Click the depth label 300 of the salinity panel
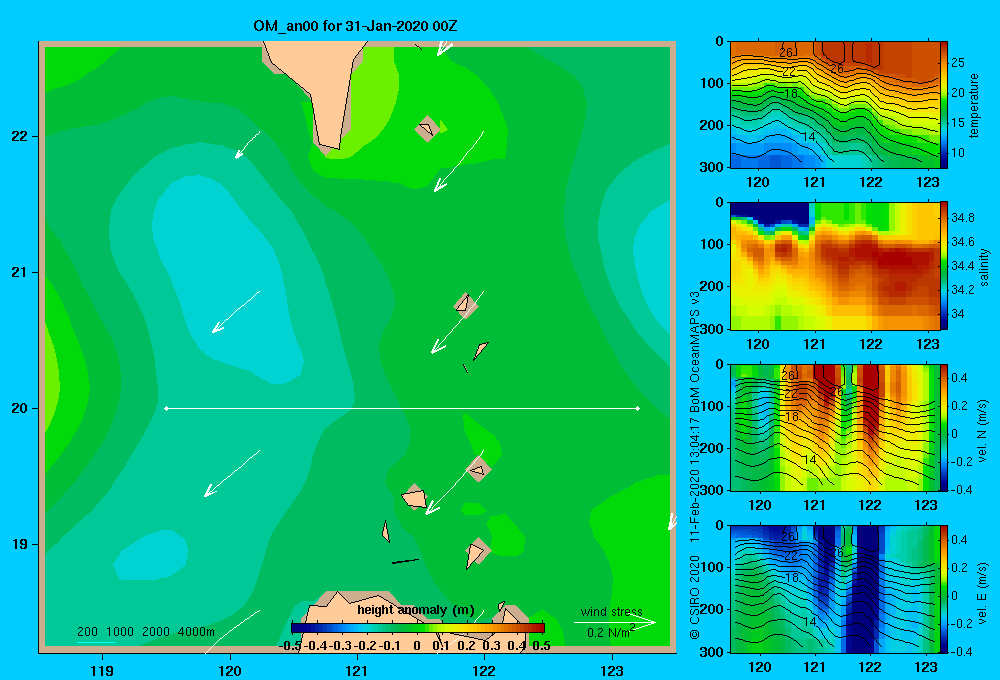 (714, 329)
